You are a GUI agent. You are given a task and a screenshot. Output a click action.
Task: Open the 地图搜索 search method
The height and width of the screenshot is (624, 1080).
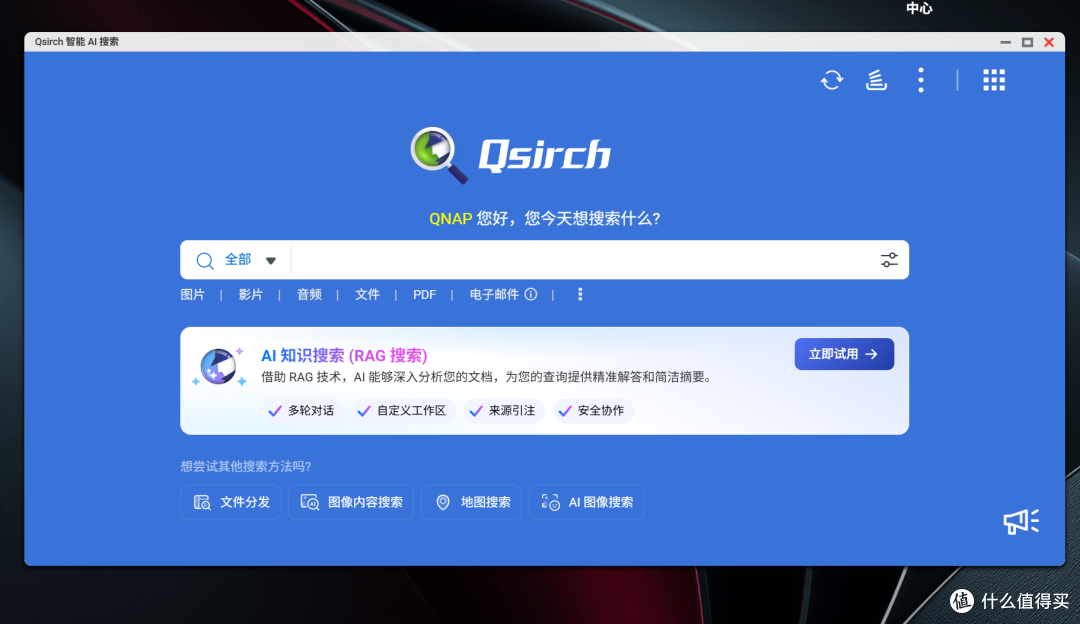[x=472, y=502]
